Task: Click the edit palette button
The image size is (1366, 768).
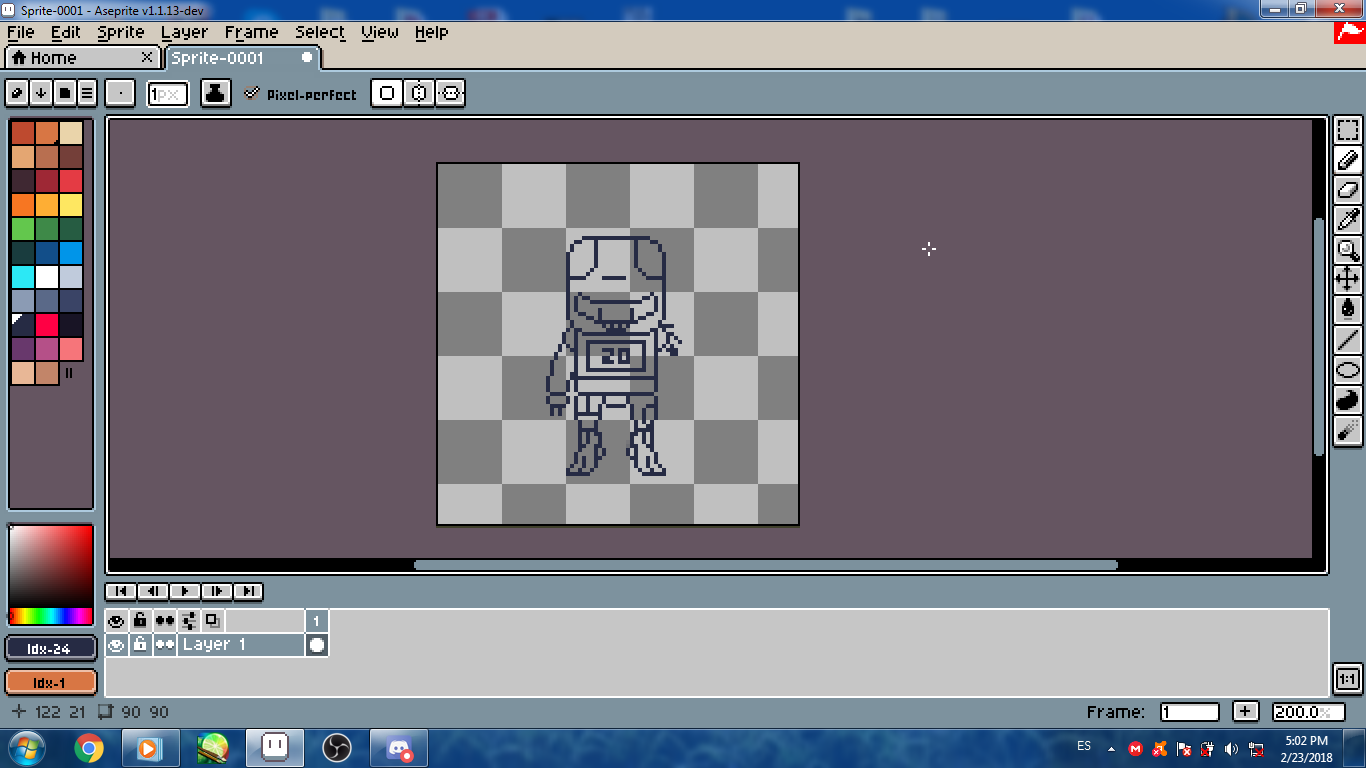Action: pyautogui.click(x=17, y=93)
